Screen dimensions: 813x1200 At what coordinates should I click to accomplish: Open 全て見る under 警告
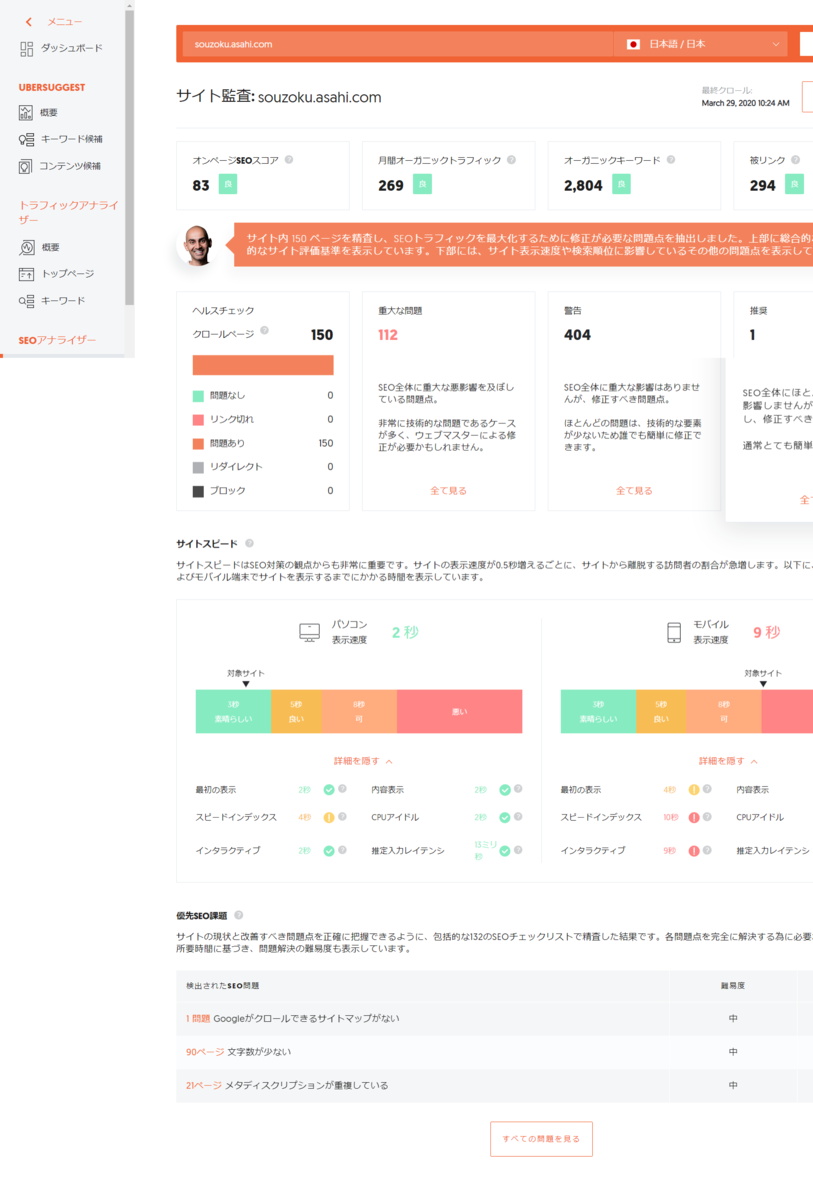[634, 491]
